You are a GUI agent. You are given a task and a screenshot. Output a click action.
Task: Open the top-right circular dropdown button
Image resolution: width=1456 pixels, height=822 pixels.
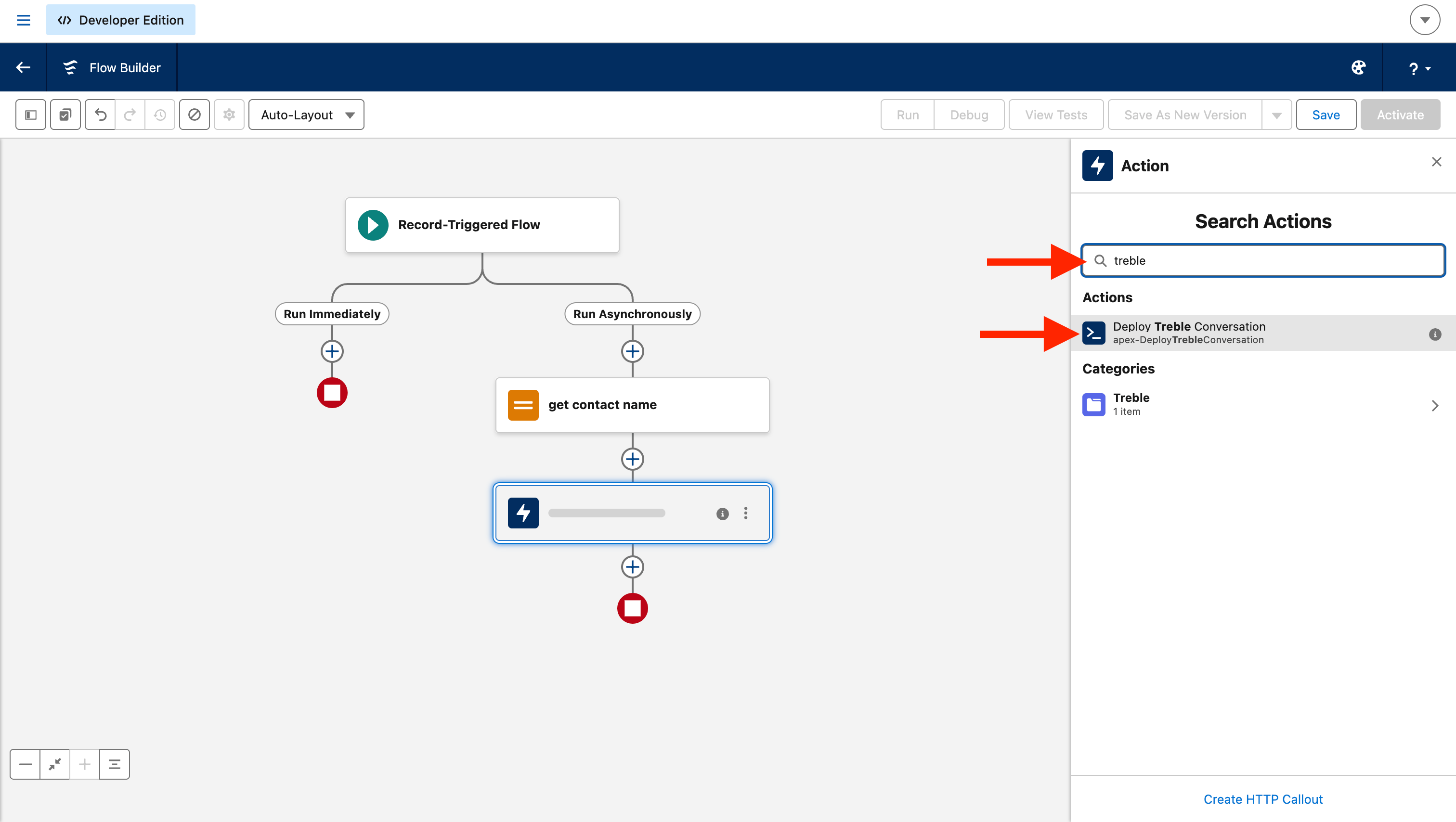point(1424,20)
